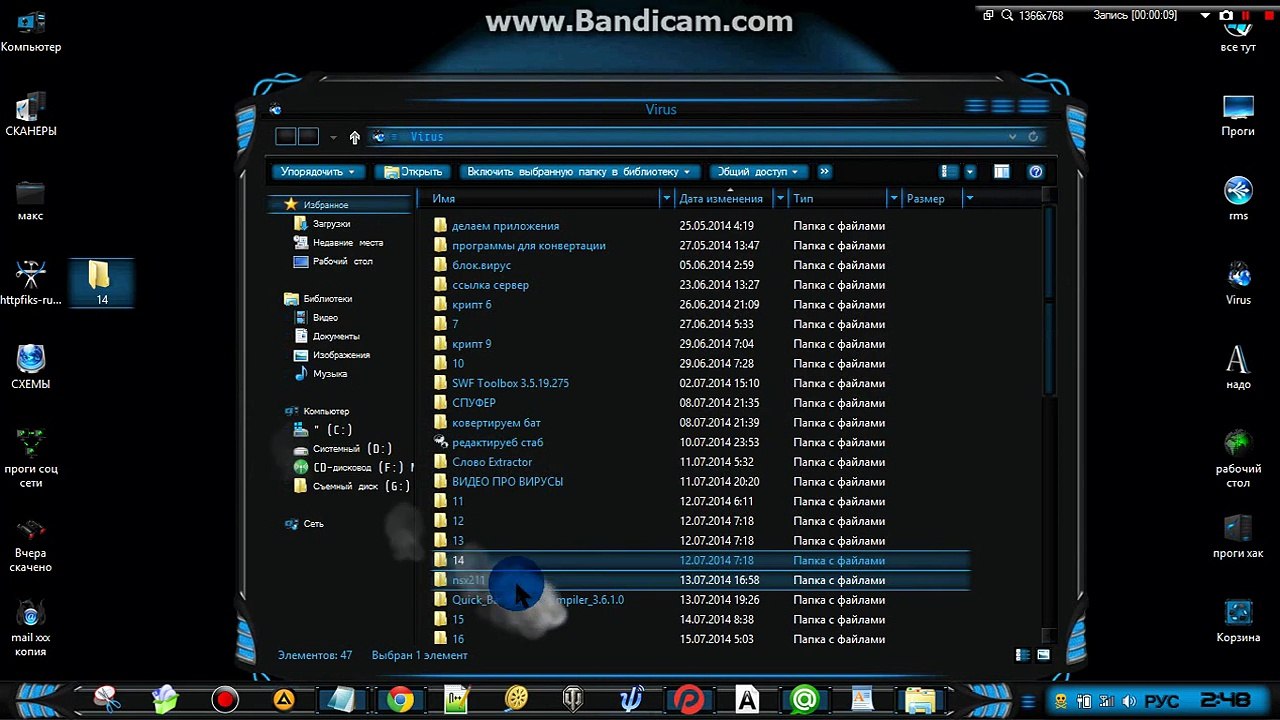This screenshot has width=1280, height=720.
Task: Expand the view options dropdown arrow
Action: (970, 172)
